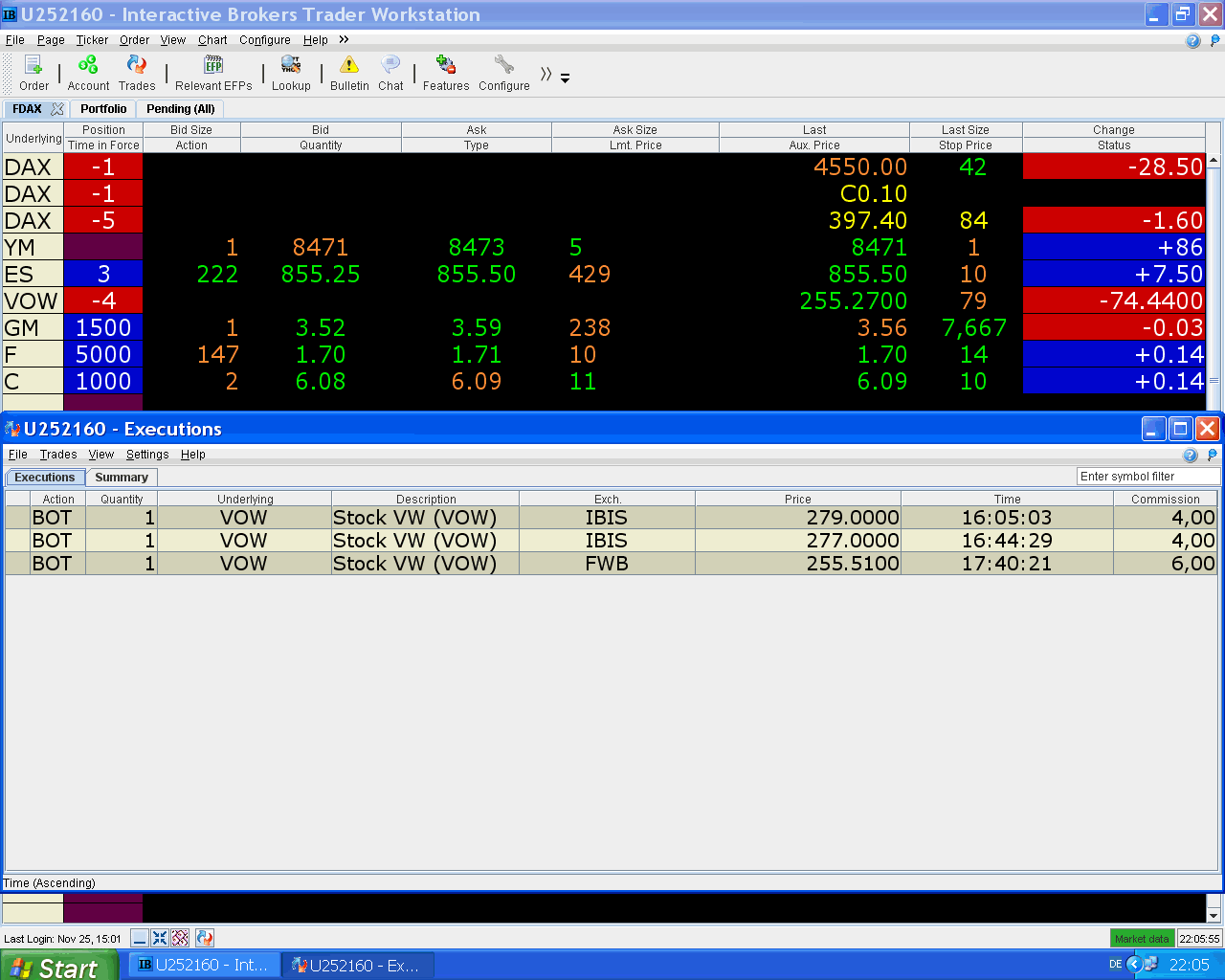Click the GM position 1500 cell
The width and height of the screenshot is (1225, 980).
point(103,327)
